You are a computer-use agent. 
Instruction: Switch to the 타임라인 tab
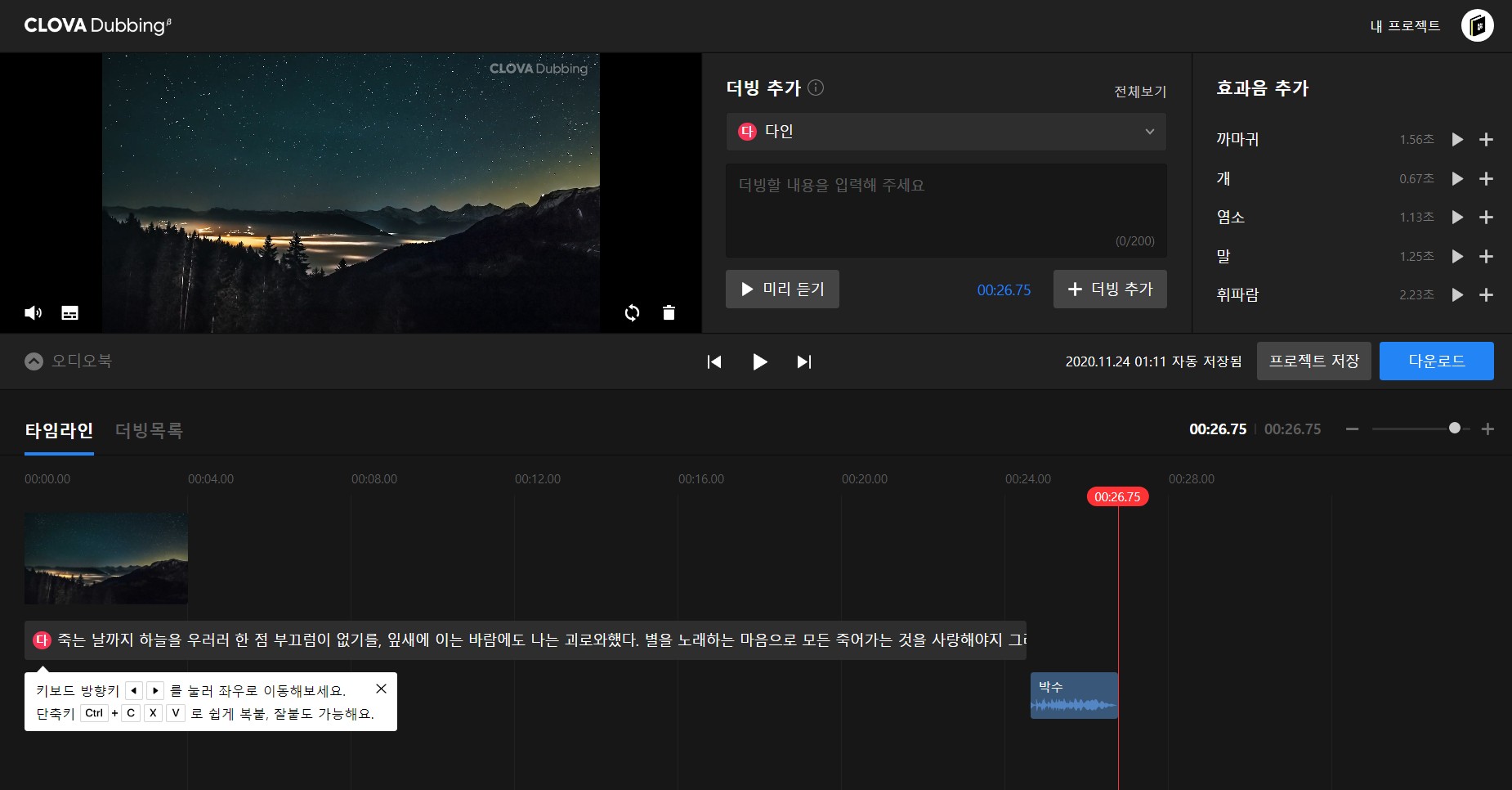coord(59,431)
